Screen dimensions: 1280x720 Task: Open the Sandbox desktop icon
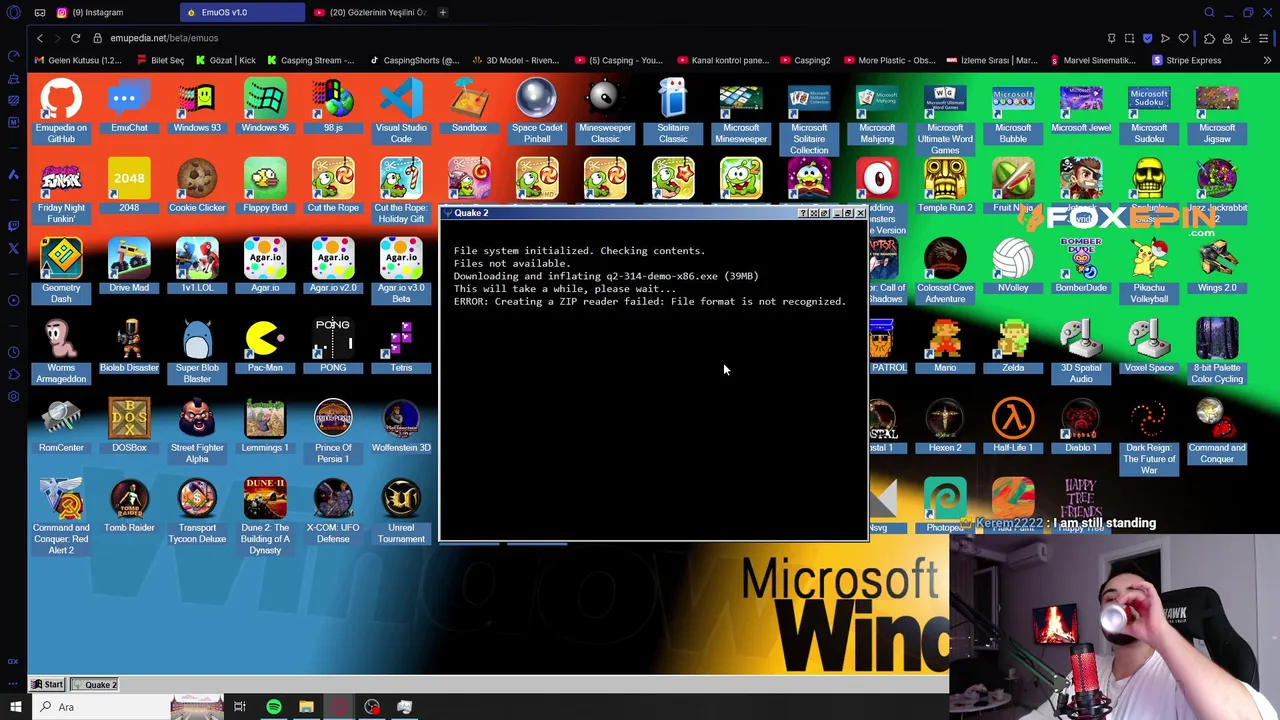point(469,106)
